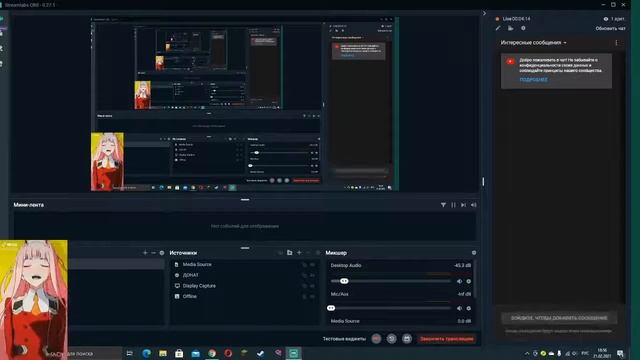This screenshot has height=360, width=640.
Task: Select the highlighted scene row
Action: [x=116, y=264]
